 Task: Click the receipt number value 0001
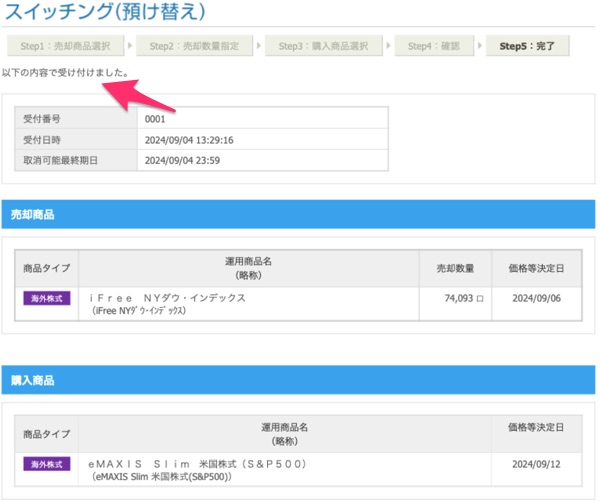pyautogui.click(x=155, y=119)
